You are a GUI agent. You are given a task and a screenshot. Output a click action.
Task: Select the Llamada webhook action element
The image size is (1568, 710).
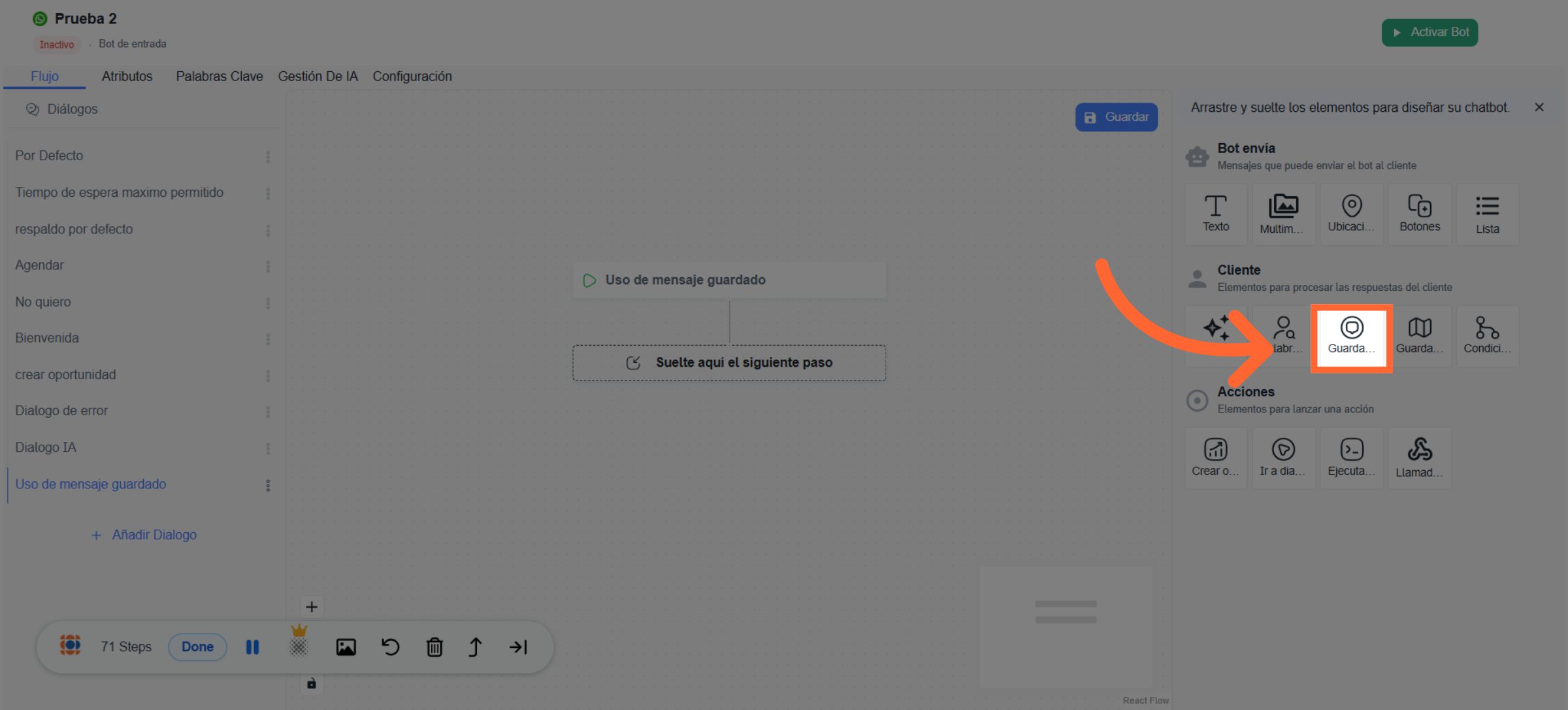1419,458
